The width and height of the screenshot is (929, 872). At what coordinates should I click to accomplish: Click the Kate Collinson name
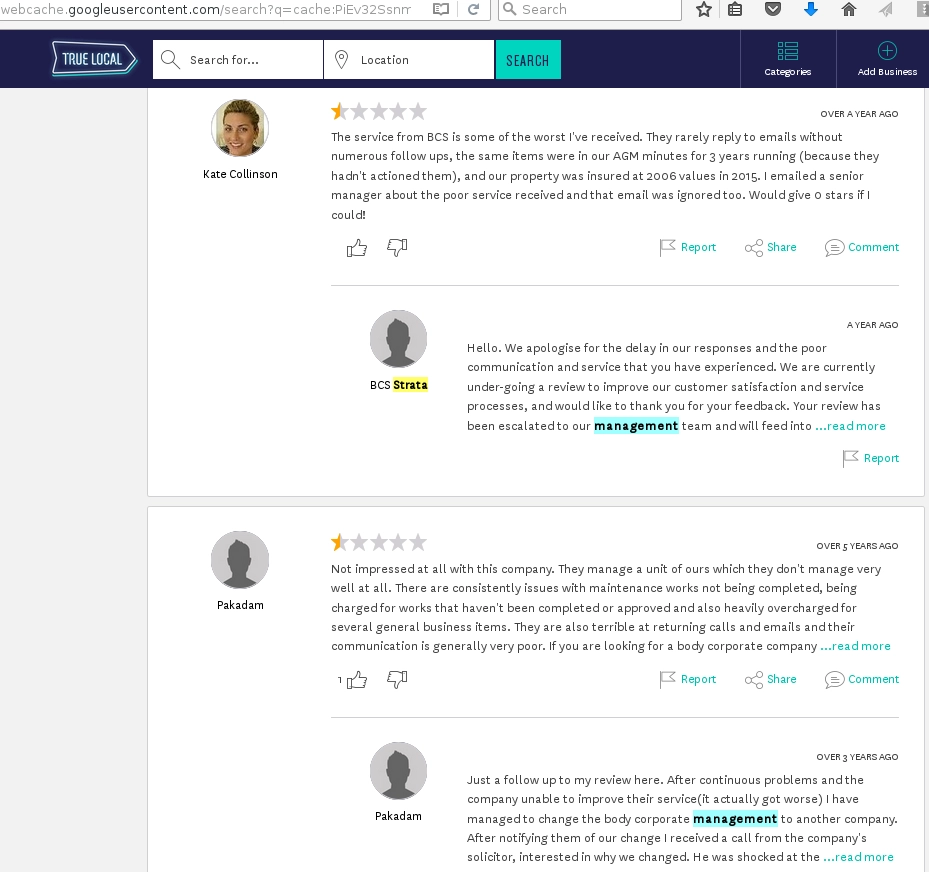click(x=240, y=174)
